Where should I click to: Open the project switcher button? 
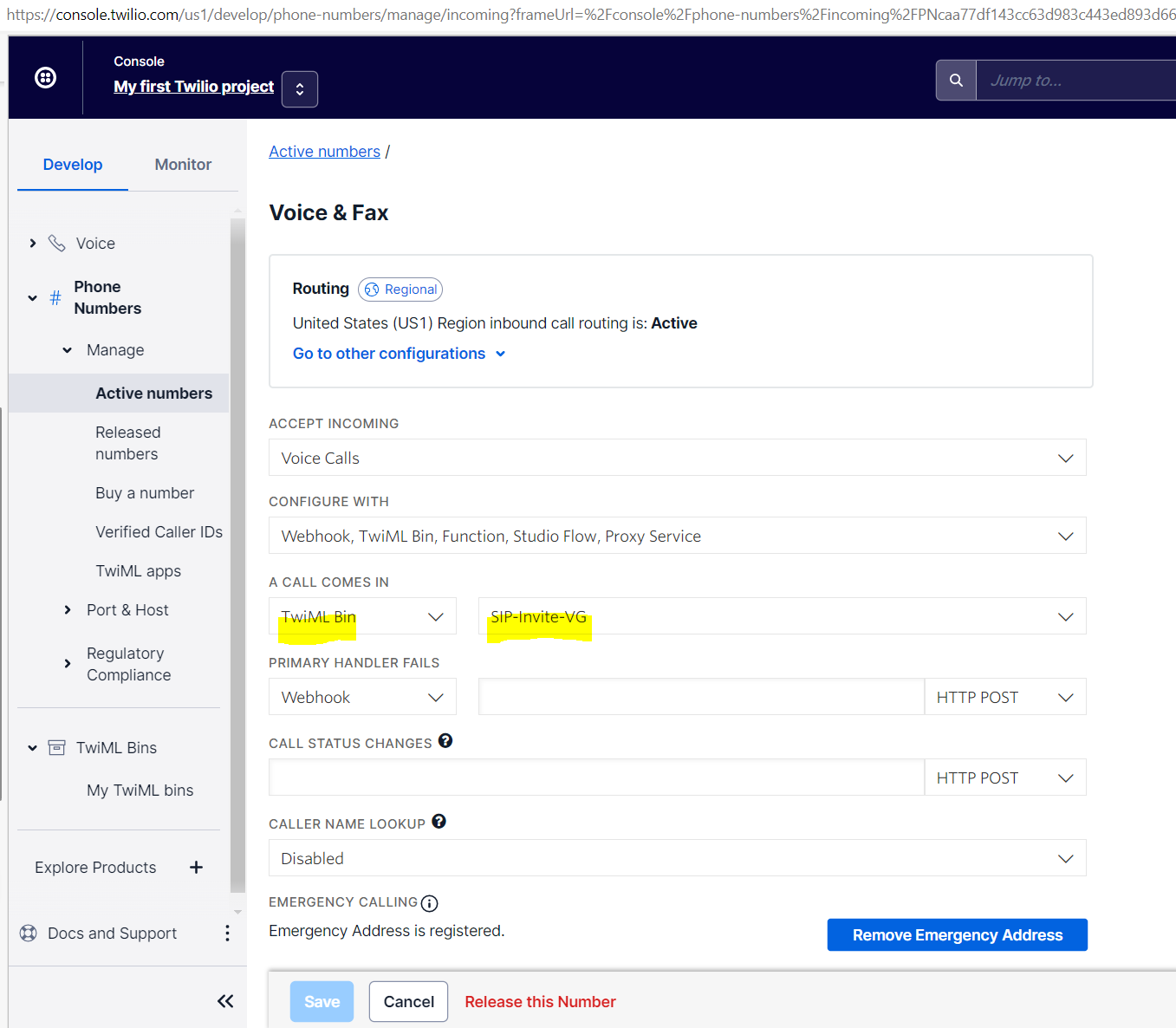click(x=300, y=89)
